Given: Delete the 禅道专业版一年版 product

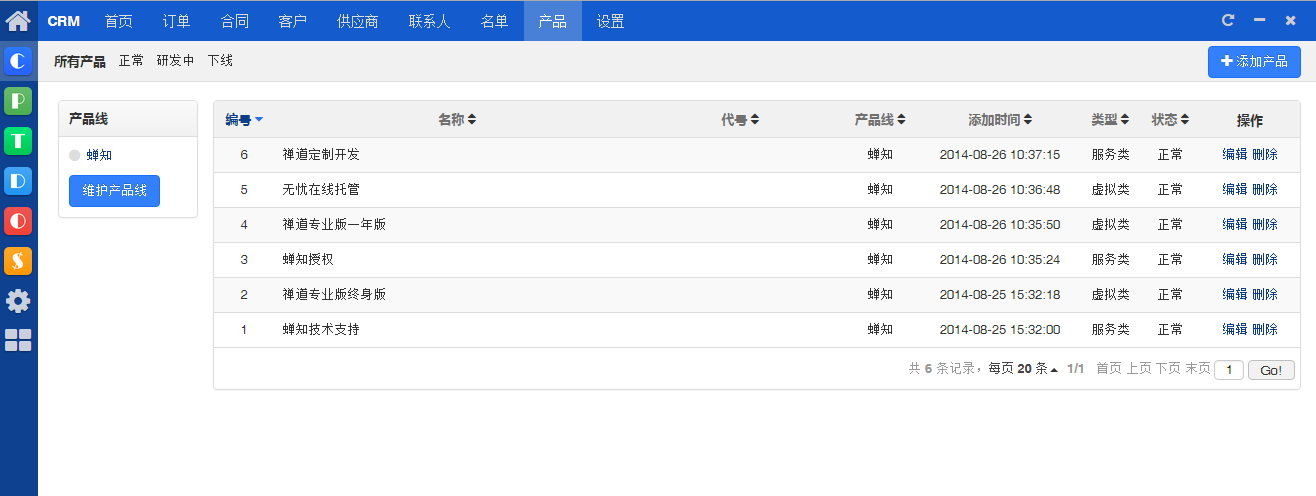Looking at the screenshot, I should [1265, 225].
